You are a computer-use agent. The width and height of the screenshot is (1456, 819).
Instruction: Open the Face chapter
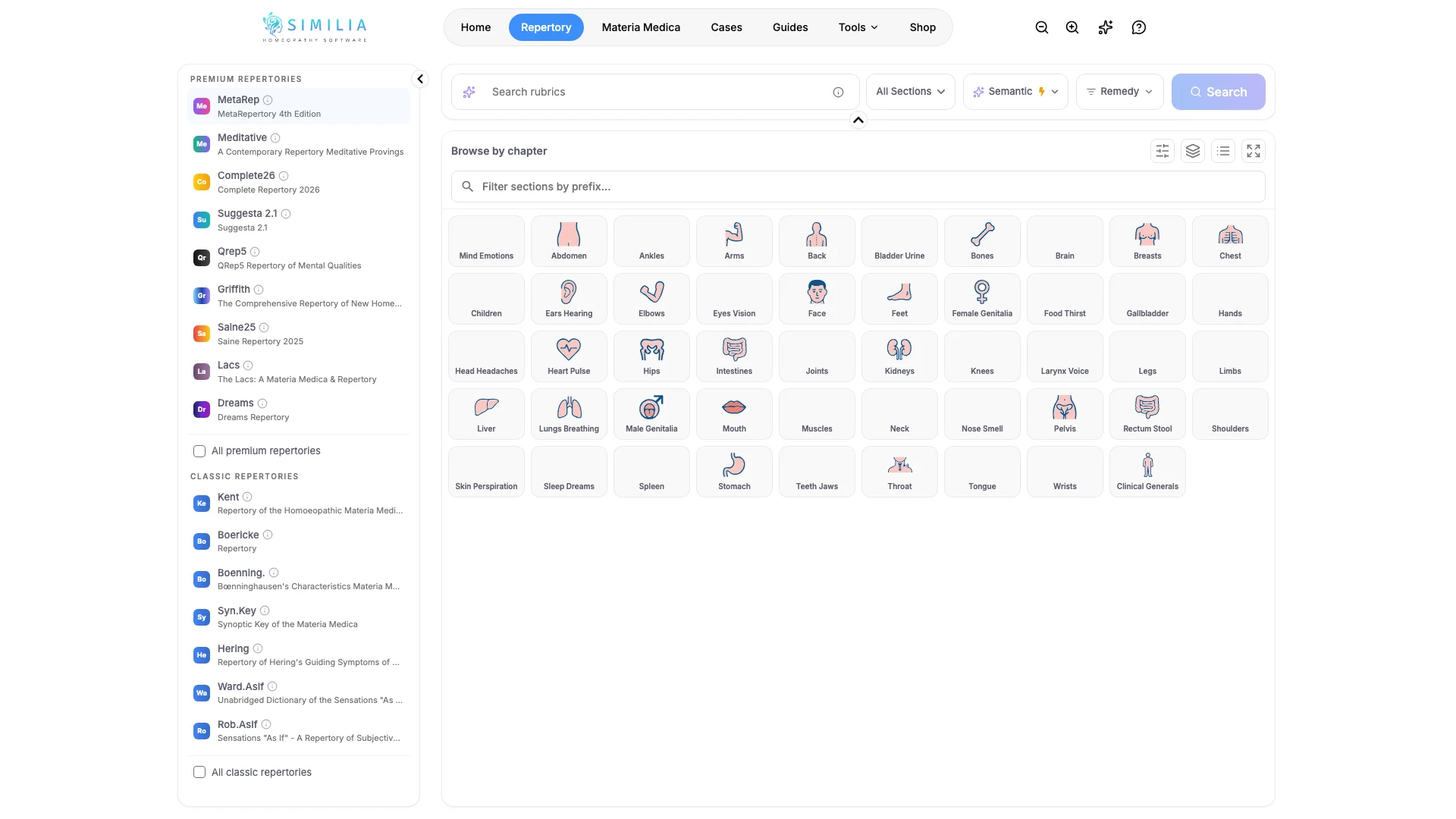(x=817, y=299)
